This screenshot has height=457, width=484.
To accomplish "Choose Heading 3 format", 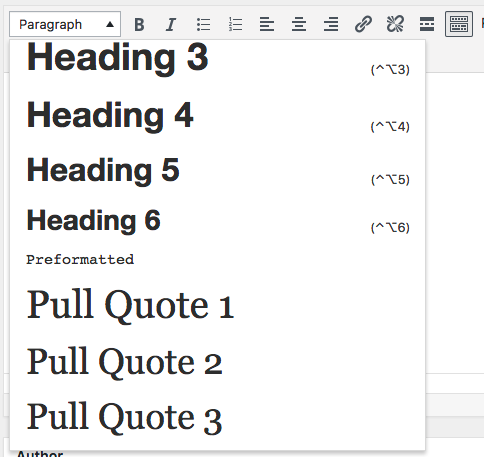I will (218, 59).
